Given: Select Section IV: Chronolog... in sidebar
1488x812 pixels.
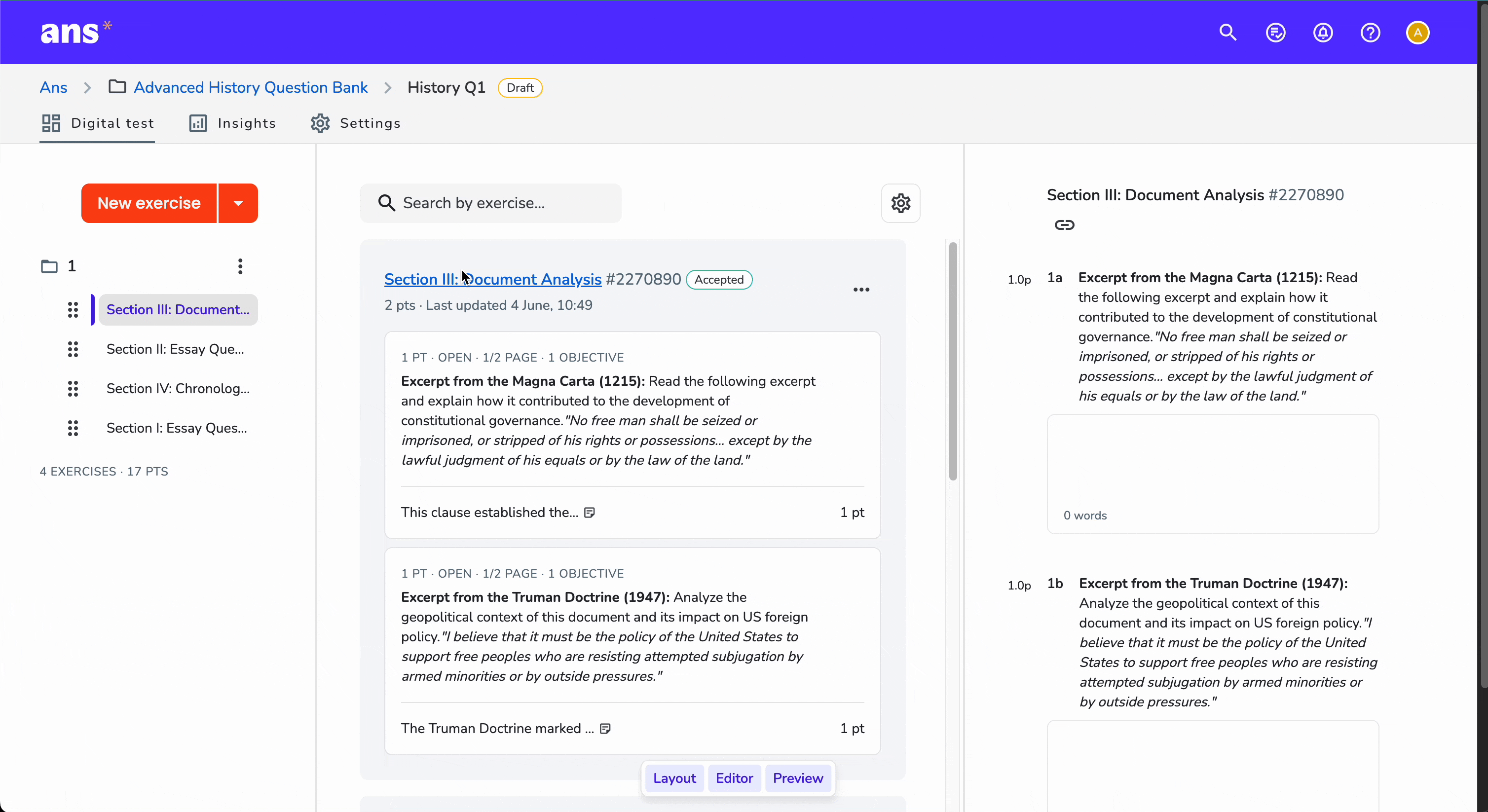Looking at the screenshot, I should [x=178, y=389].
